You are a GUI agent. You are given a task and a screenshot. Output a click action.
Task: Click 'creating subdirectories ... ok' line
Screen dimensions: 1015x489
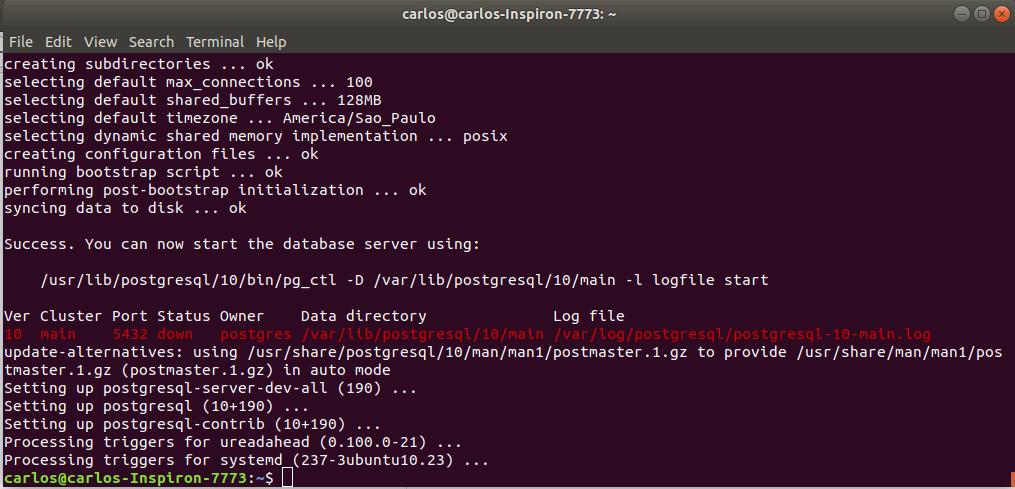coord(139,64)
